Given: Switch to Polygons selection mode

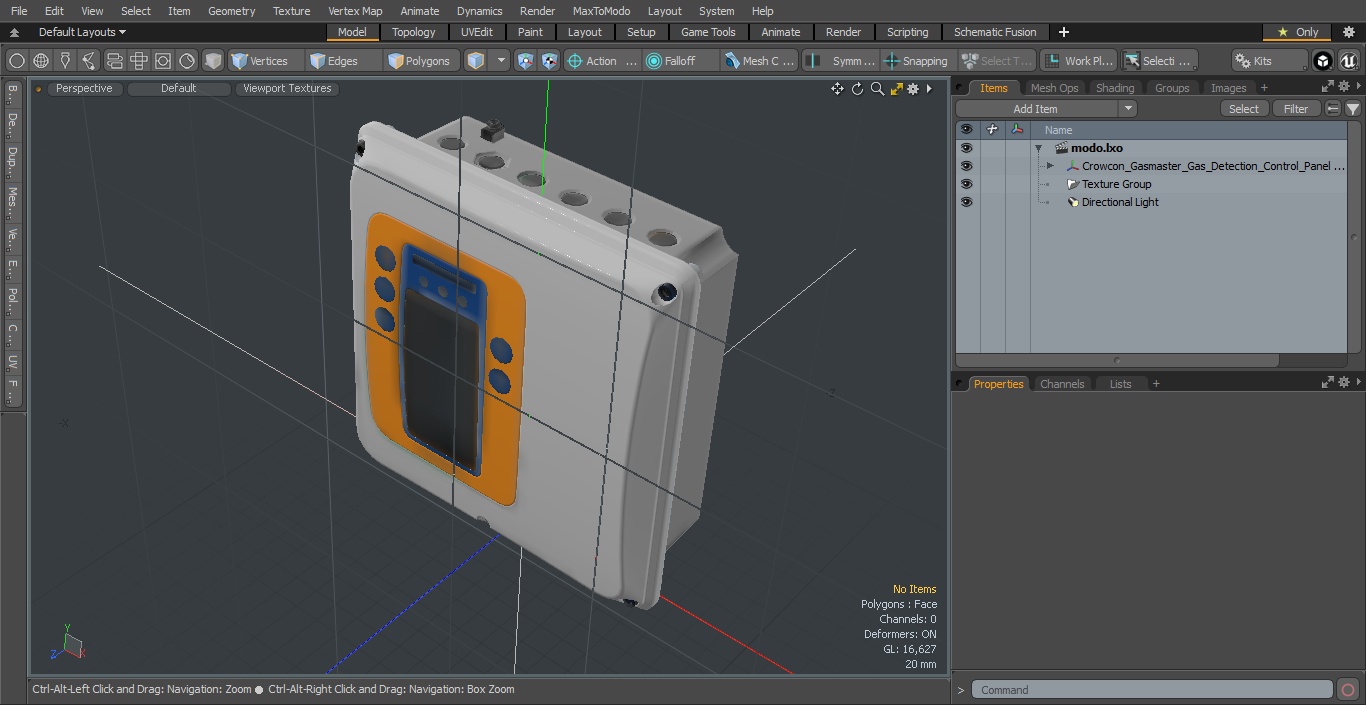Looking at the screenshot, I should tap(419, 61).
